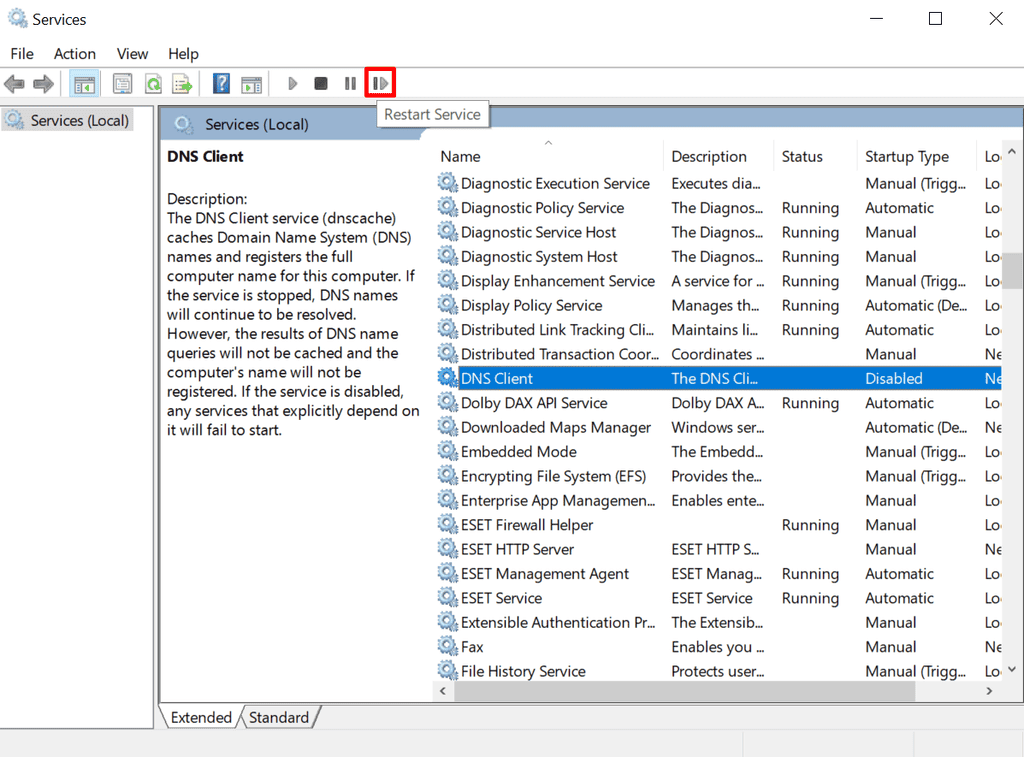Stop the service using the square Stop icon
The height and width of the screenshot is (757, 1024).
[x=320, y=83]
